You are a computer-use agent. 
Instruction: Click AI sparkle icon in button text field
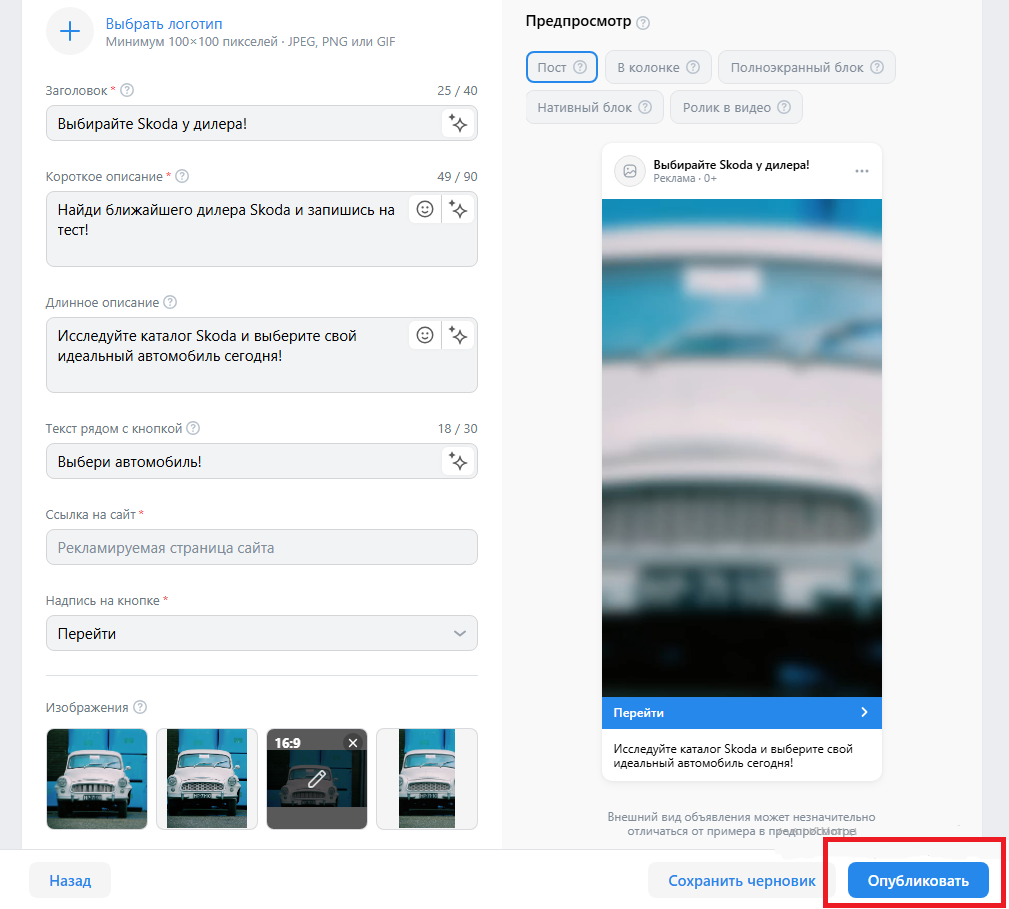(x=458, y=461)
